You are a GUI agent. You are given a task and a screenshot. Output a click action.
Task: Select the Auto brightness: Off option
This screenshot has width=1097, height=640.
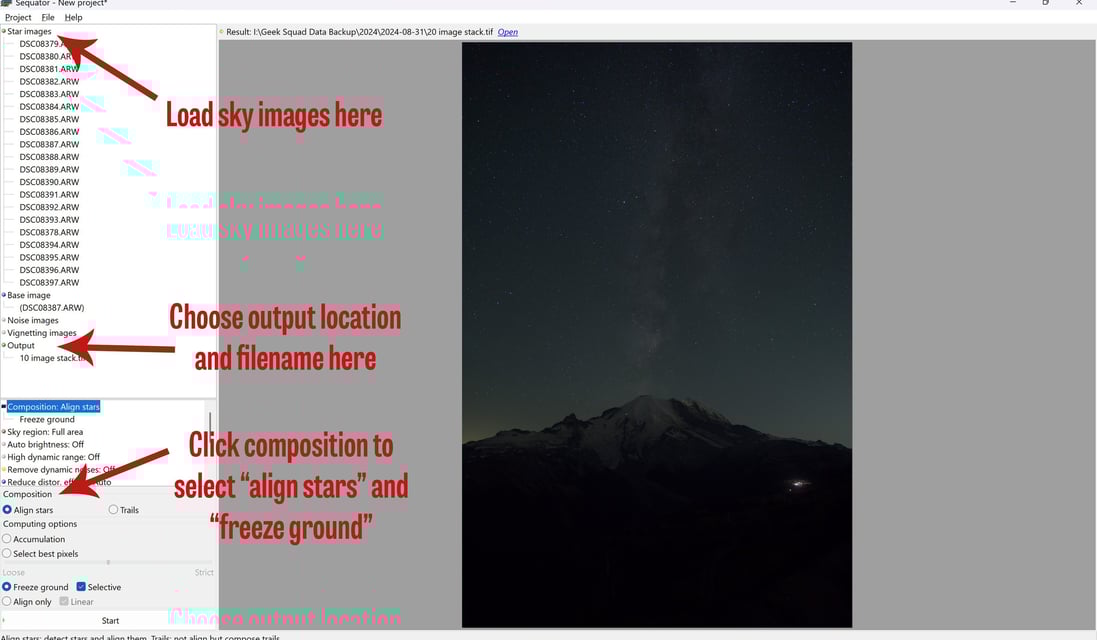pyautogui.click(x=45, y=445)
